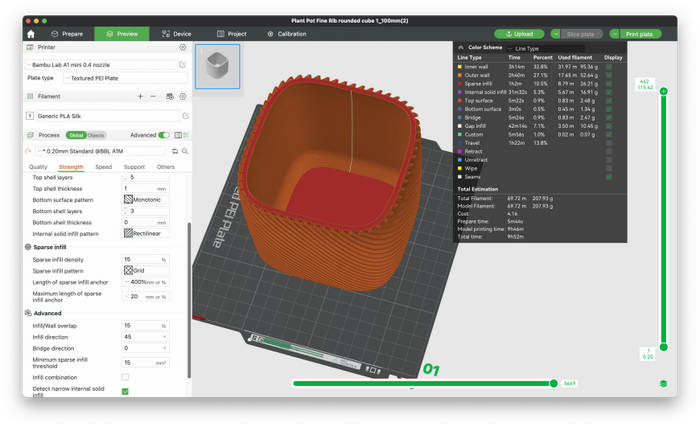Click the horizontal layer progress slider handle
Screen dimensions: 700x427
coord(554,383)
